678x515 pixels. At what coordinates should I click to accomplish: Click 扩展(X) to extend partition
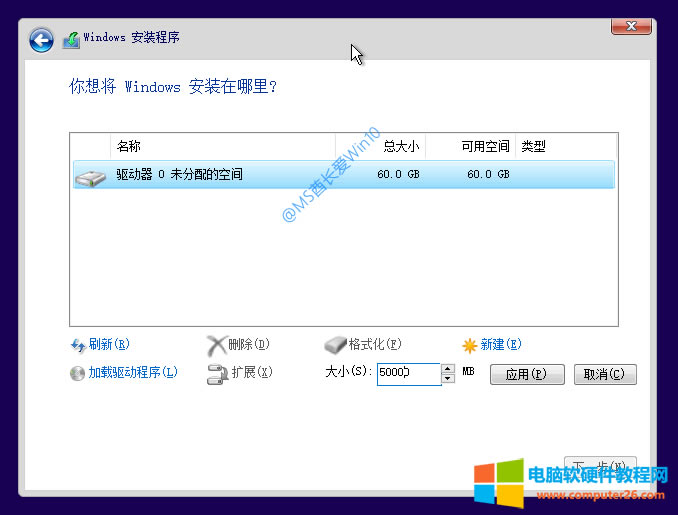click(252, 372)
